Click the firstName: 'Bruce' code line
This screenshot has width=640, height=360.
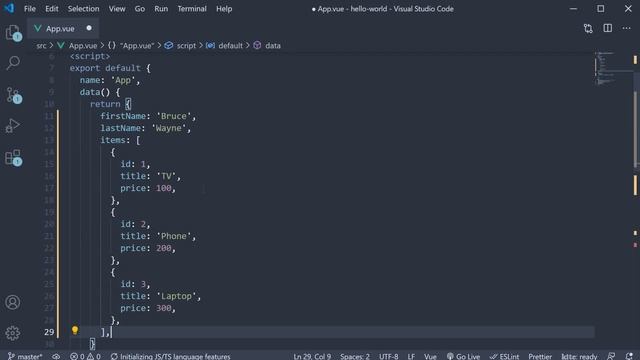[x=149, y=116]
